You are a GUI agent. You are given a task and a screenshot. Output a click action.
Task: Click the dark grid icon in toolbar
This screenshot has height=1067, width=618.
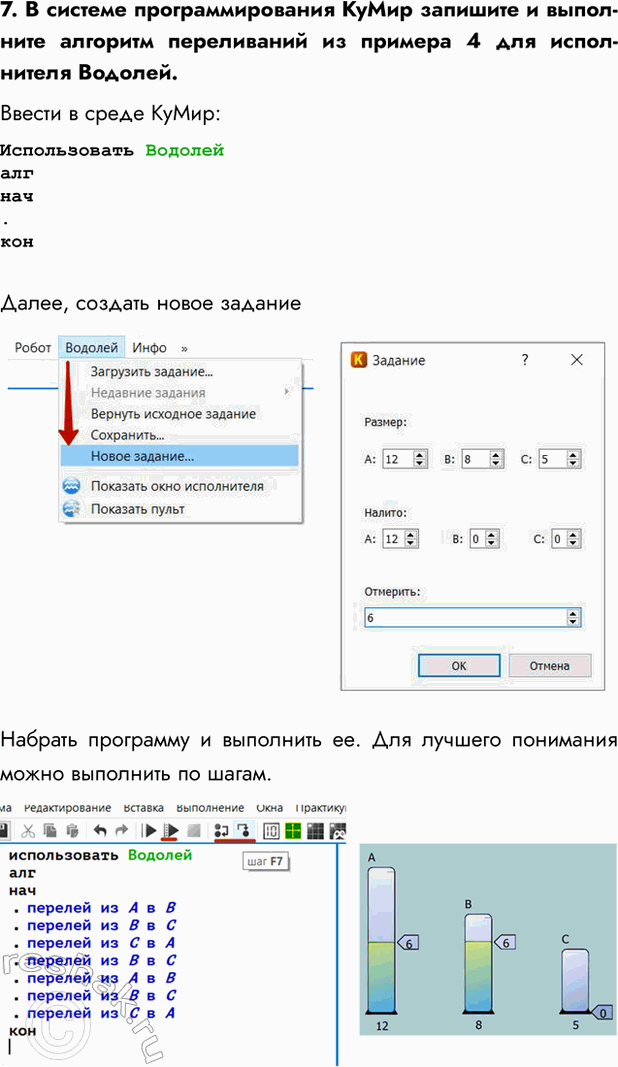click(x=315, y=830)
